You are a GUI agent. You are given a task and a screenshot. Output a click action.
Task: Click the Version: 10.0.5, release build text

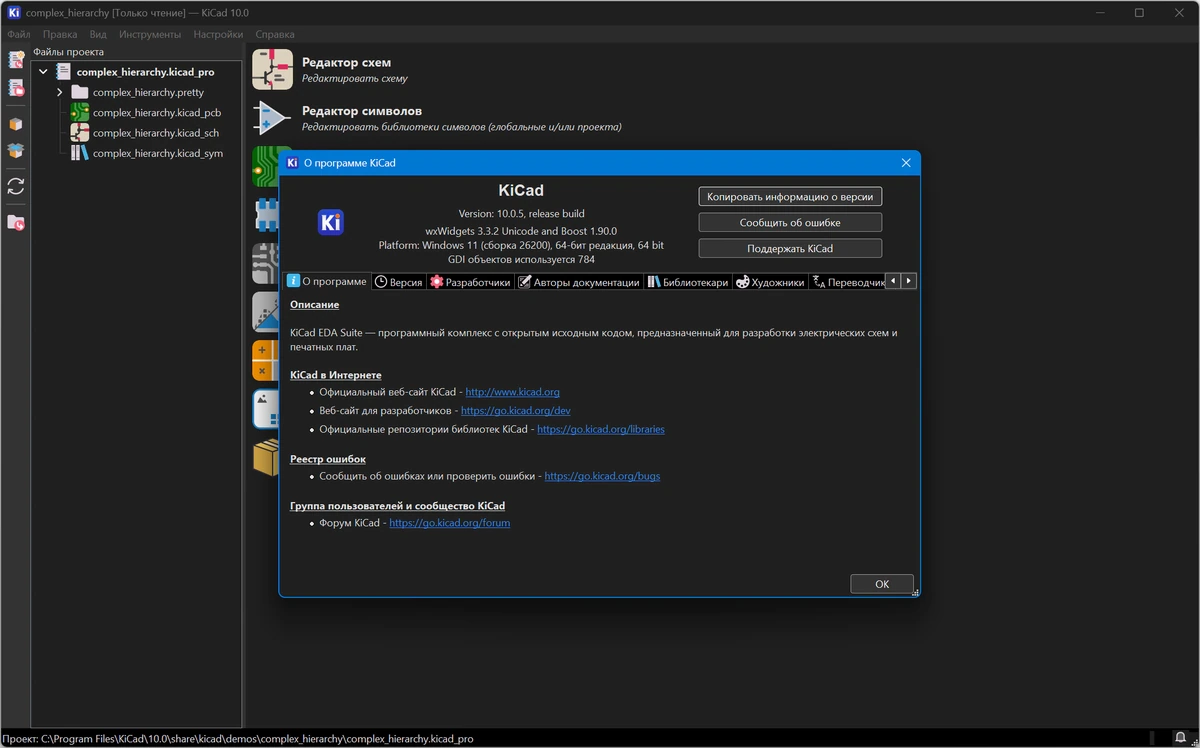(521, 213)
